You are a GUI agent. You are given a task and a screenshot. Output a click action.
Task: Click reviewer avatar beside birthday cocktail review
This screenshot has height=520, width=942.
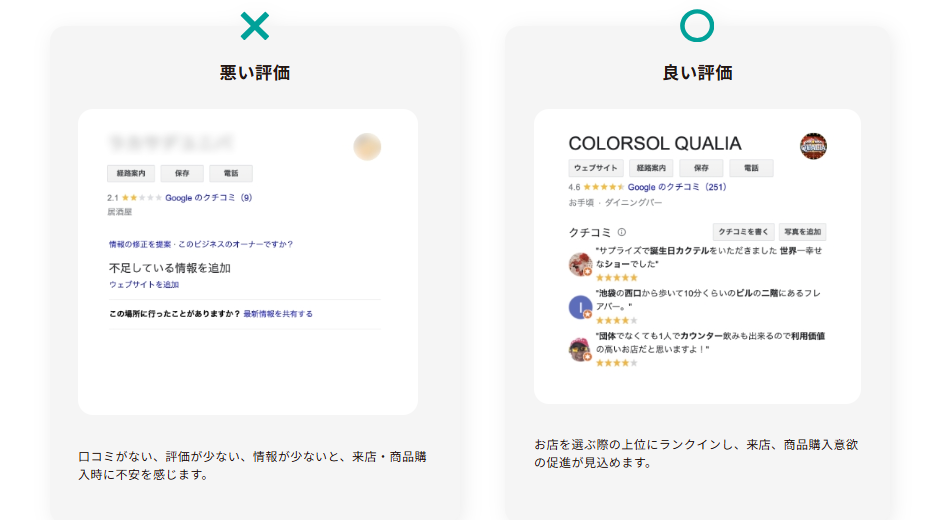point(580,264)
